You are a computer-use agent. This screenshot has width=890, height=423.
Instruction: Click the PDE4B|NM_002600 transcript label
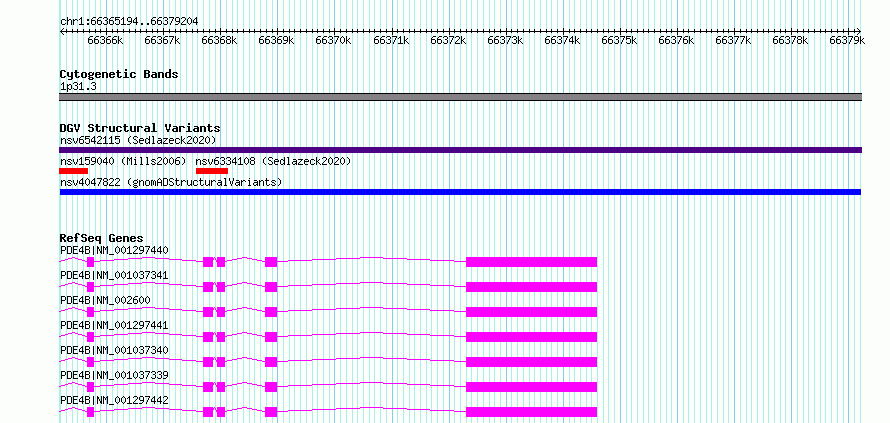pyautogui.click(x=105, y=300)
